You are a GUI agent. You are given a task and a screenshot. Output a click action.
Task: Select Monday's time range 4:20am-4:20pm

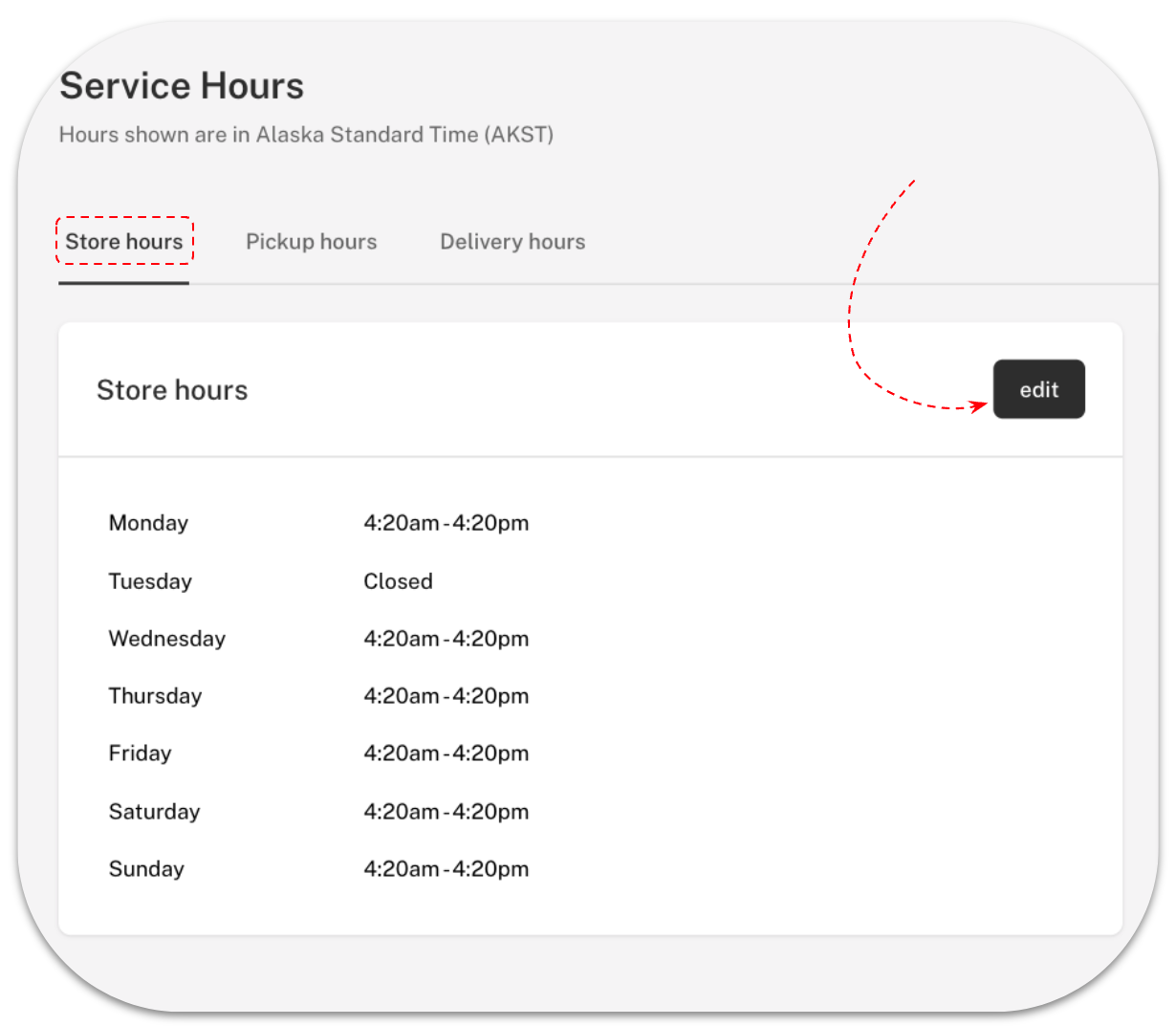446,522
